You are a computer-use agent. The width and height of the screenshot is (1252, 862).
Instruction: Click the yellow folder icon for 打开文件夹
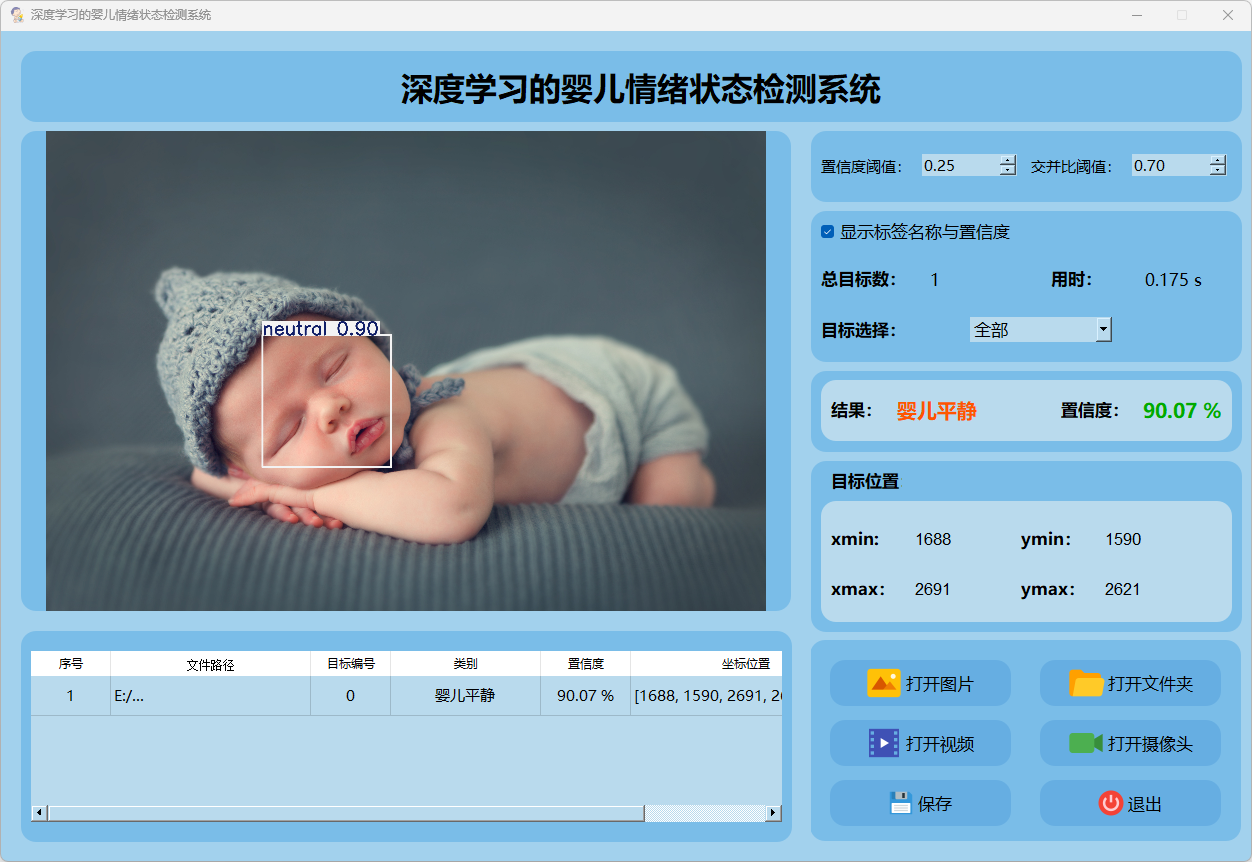coord(1086,683)
